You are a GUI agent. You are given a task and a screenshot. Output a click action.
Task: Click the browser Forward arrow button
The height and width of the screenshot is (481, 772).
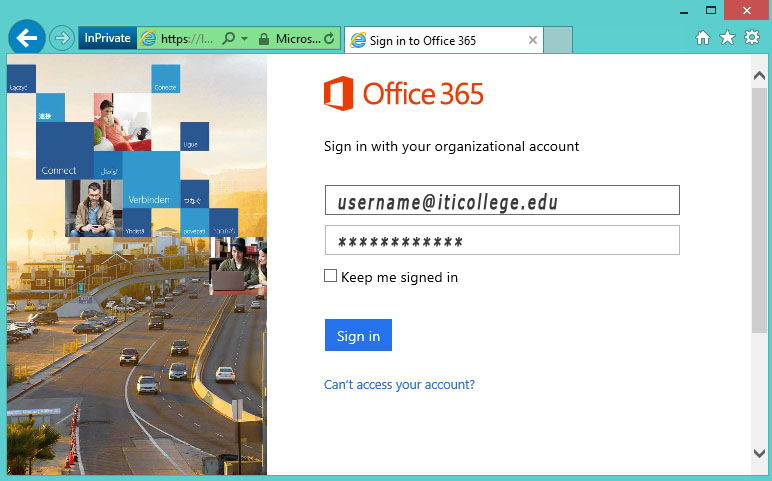click(x=61, y=39)
